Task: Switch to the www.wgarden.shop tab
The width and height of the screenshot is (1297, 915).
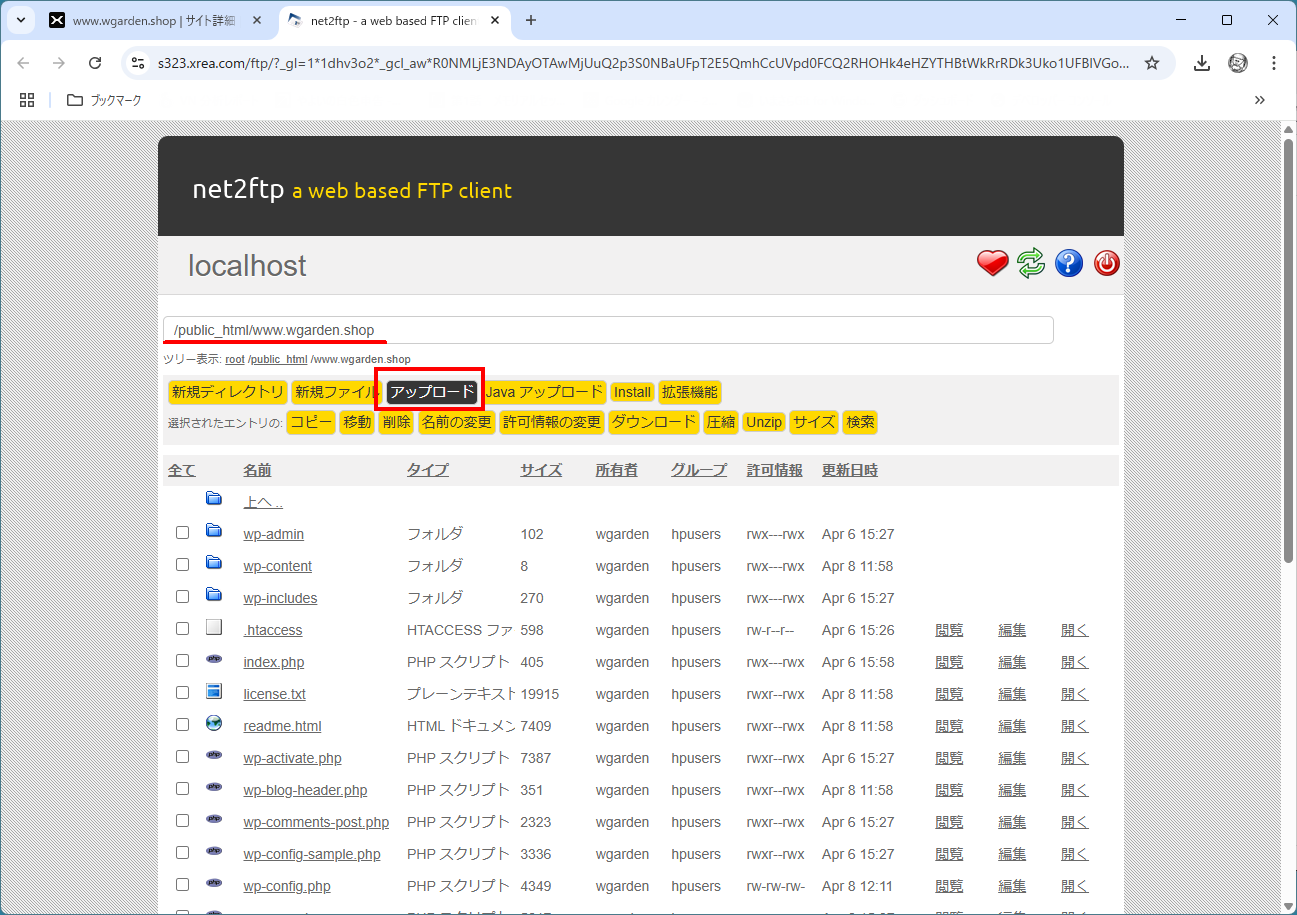Action: (x=150, y=20)
